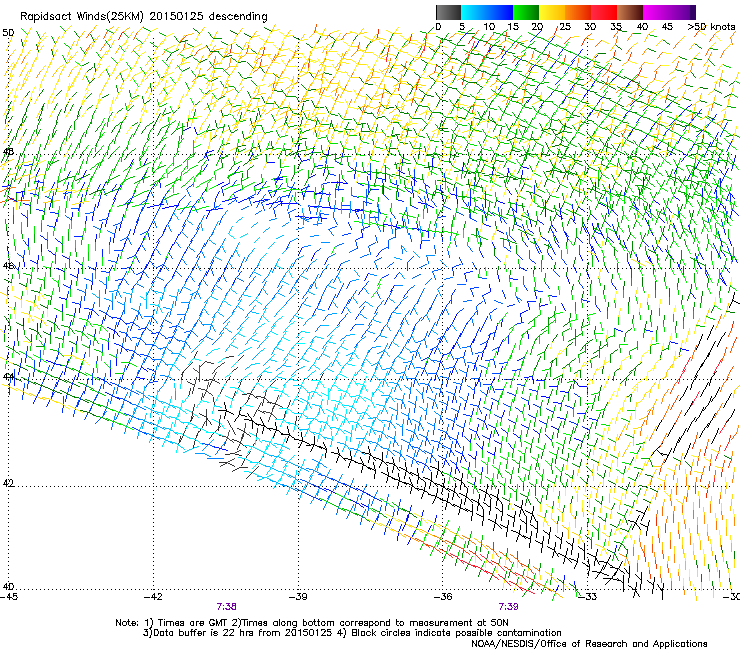Click the latitude '48' axis label
This screenshot has height=650, width=740.
(8, 152)
